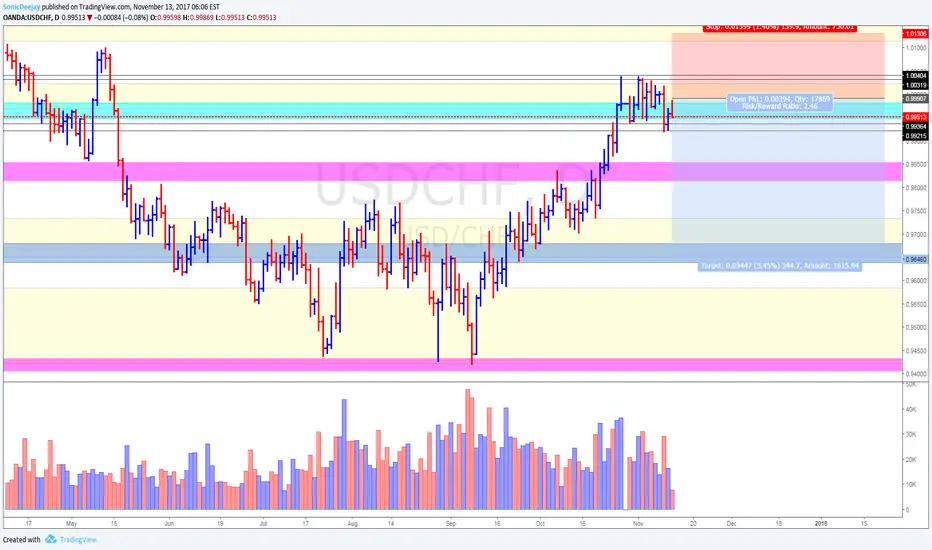Click the May label on time axis
The width and height of the screenshot is (932, 550).
[71, 524]
